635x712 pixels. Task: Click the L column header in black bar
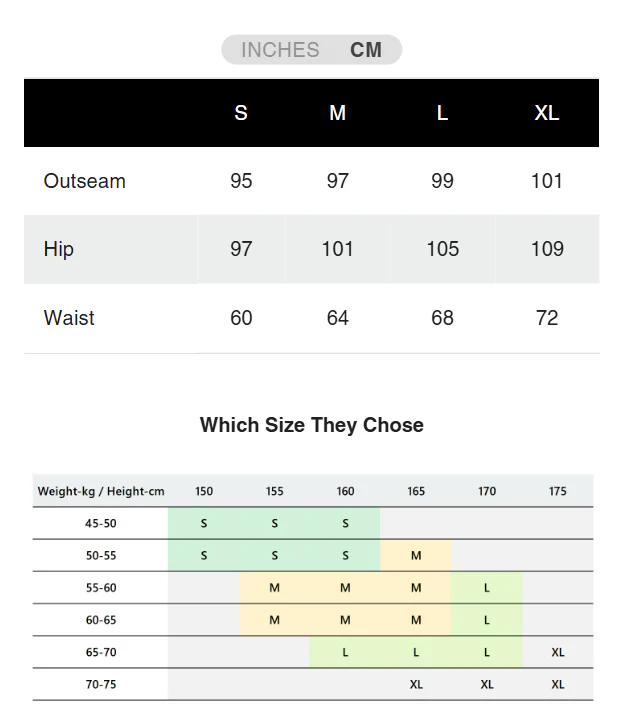point(442,113)
